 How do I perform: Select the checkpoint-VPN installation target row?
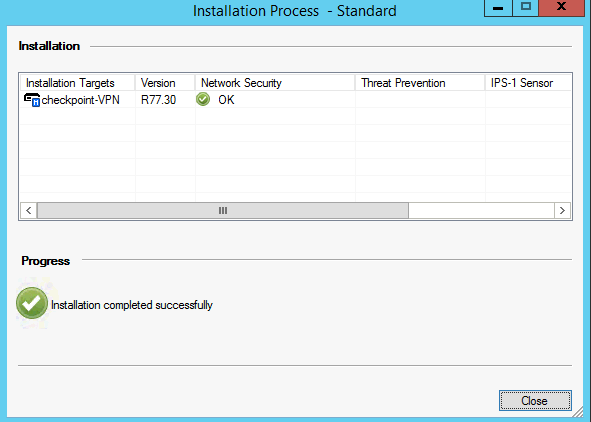pyautogui.click(x=296, y=99)
